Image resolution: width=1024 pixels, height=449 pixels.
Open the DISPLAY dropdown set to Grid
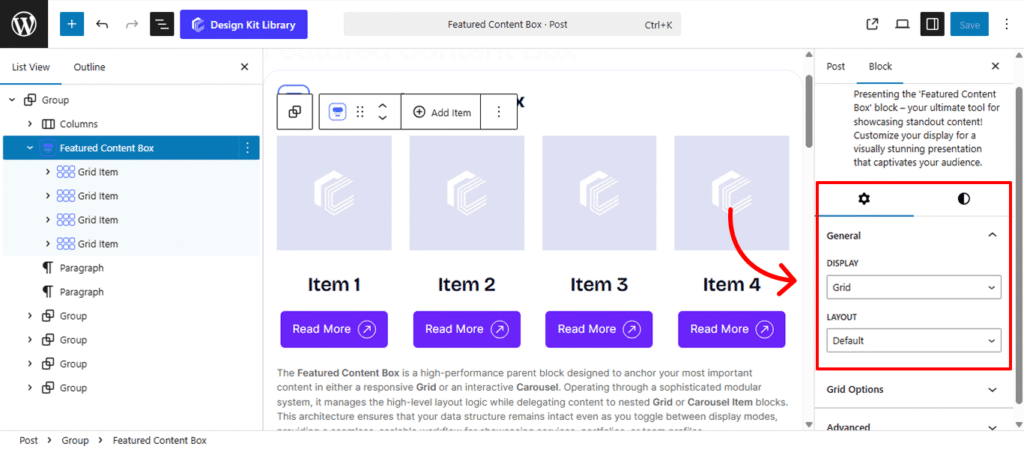[x=913, y=287]
